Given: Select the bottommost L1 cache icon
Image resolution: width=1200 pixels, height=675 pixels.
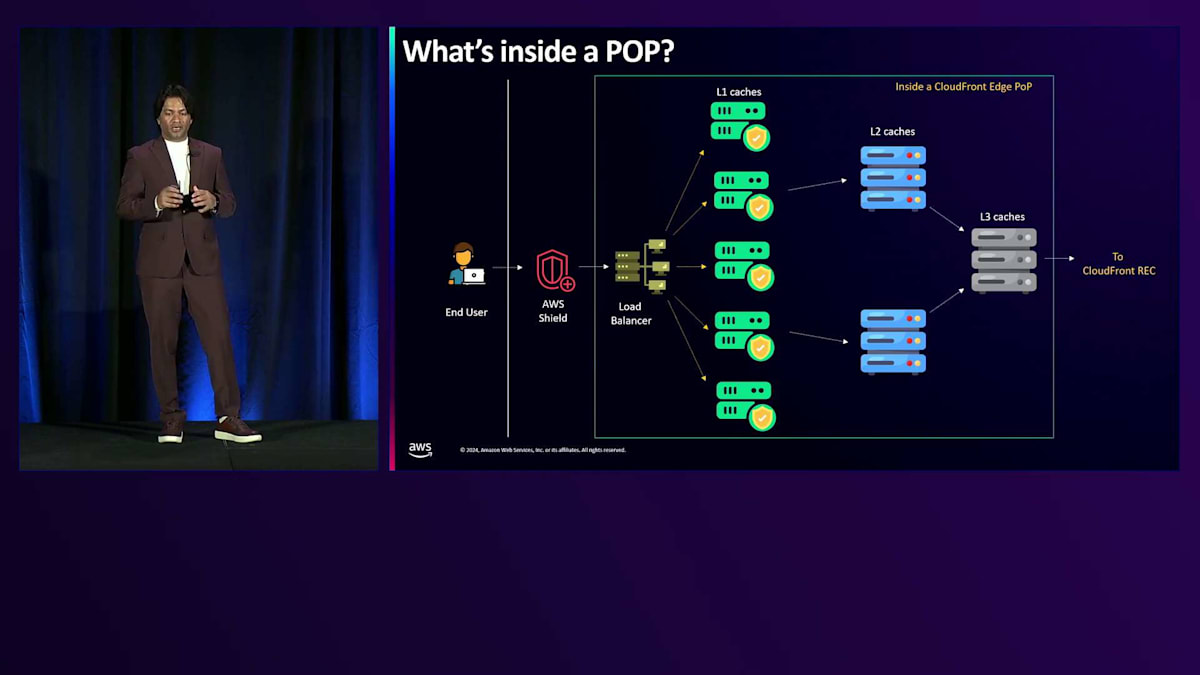Looking at the screenshot, I should click(746, 405).
